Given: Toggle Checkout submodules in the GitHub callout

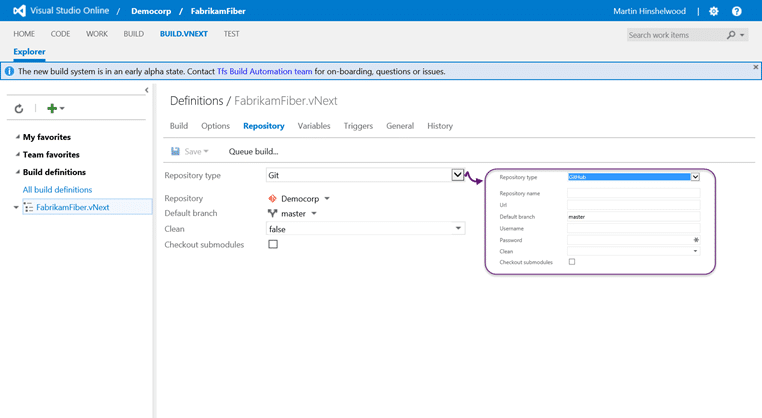Looking at the screenshot, I should click(x=572, y=261).
